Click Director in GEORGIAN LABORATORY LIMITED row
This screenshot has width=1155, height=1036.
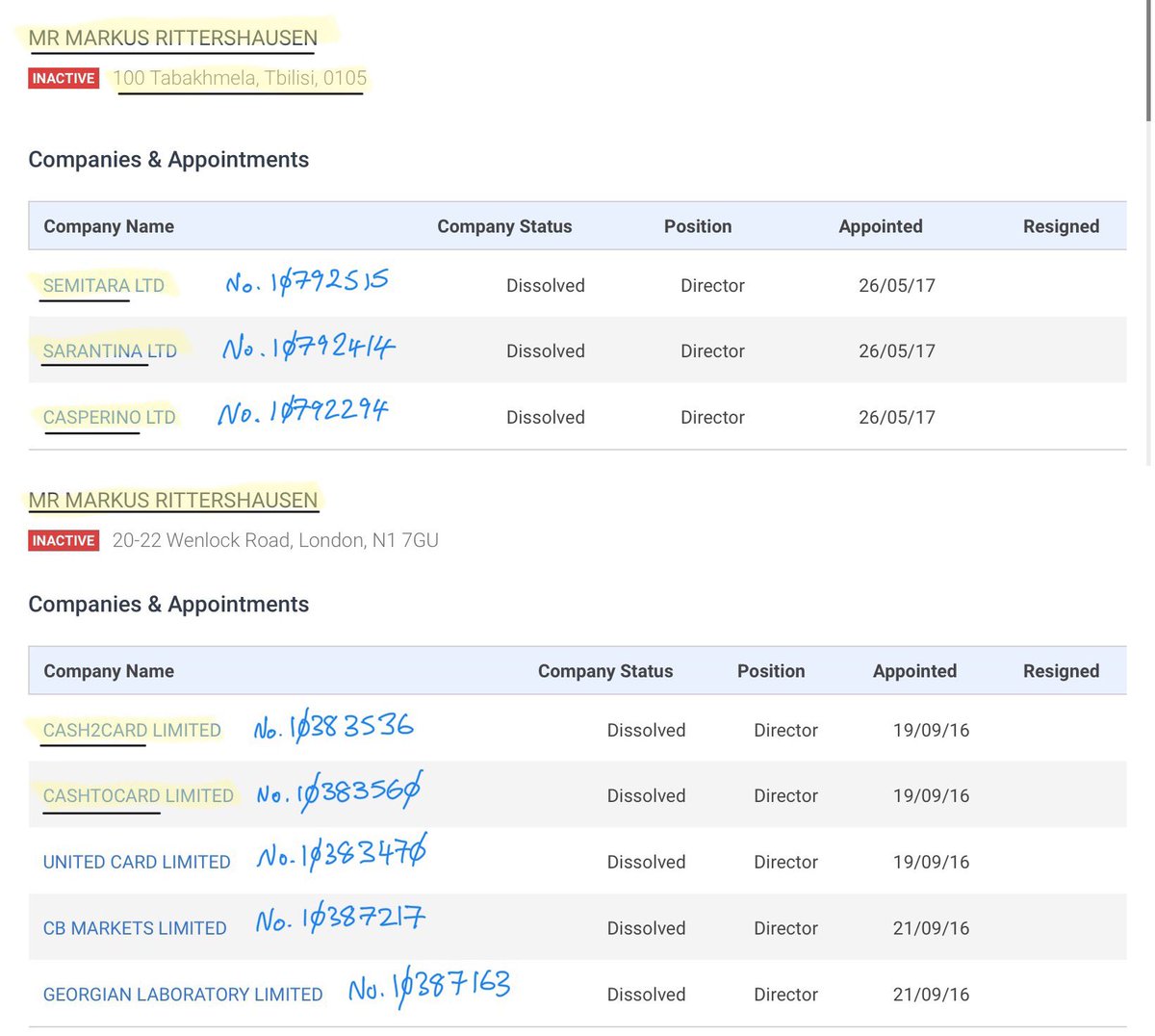tap(785, 995)
